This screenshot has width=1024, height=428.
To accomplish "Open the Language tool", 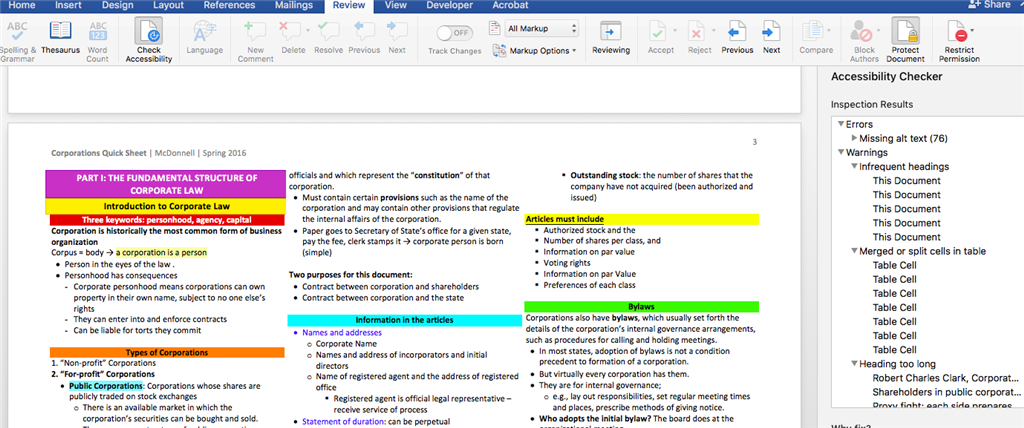I will point(204,38).
